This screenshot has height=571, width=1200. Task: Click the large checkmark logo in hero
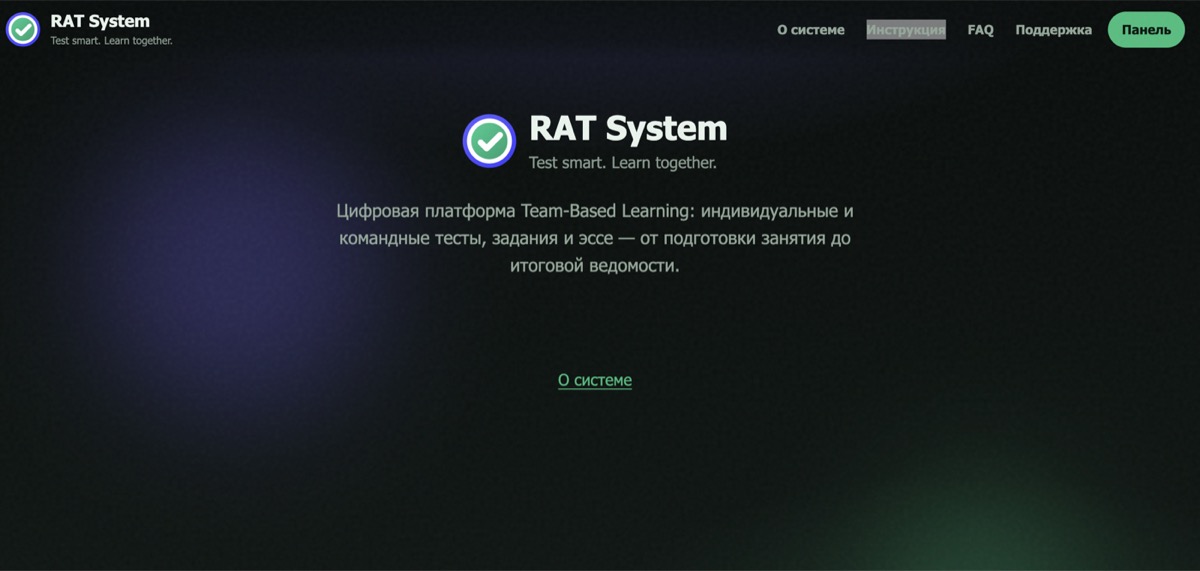coord(489,140)
